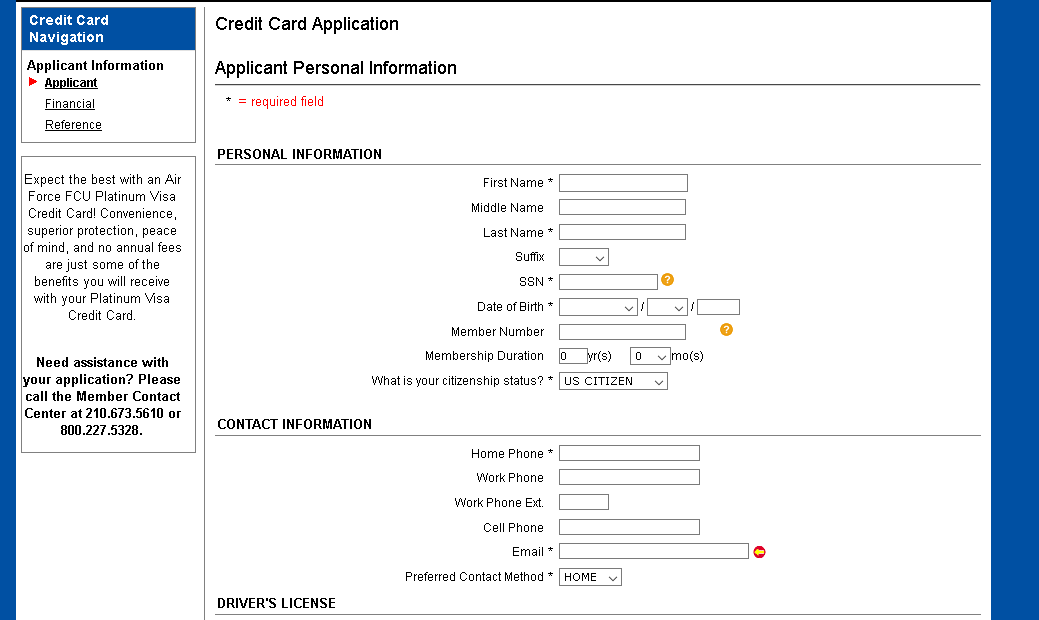Open the birth day dropdown
This screenshot has height=620, width=1039.
667,306
